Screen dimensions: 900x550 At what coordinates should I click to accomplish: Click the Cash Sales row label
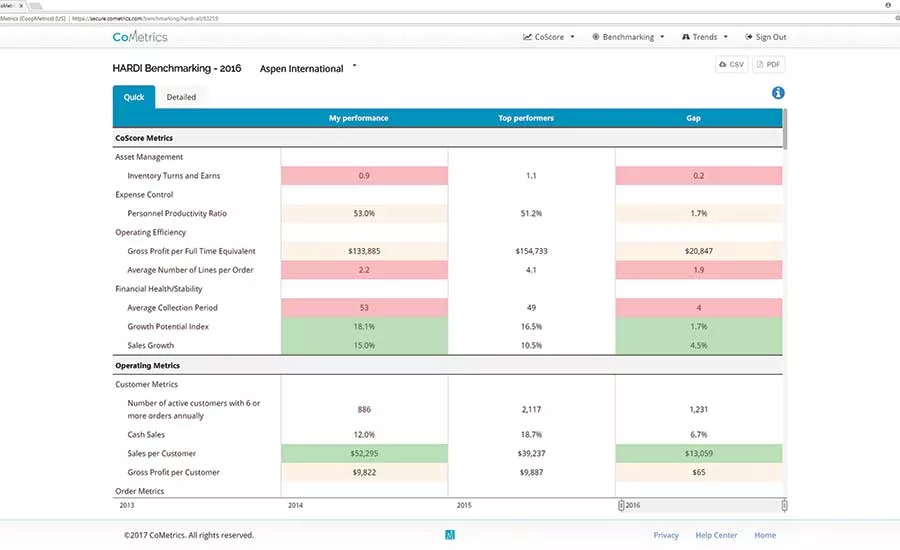tap(146, 435)
